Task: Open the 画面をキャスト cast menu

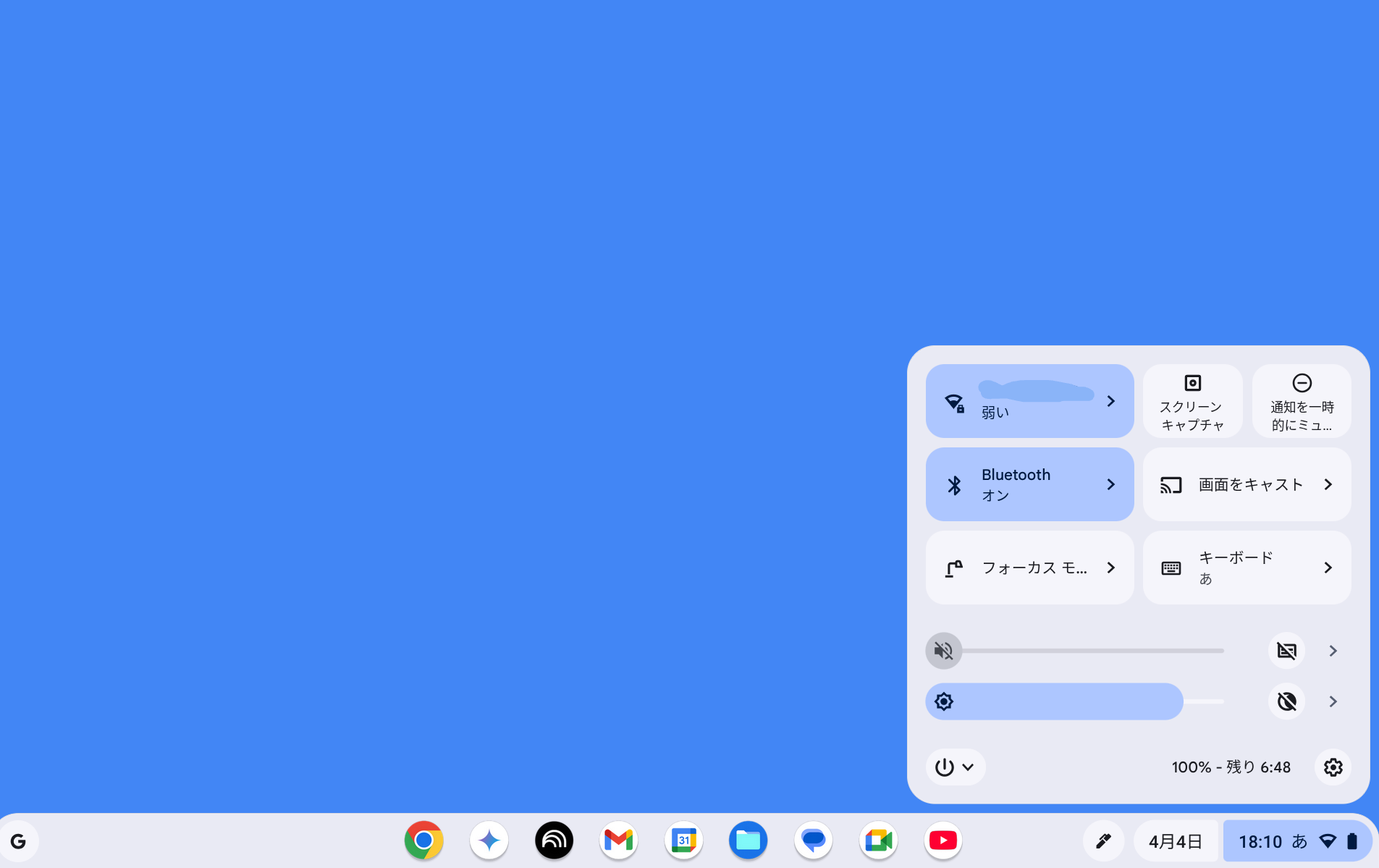Action: point(1247,484)
